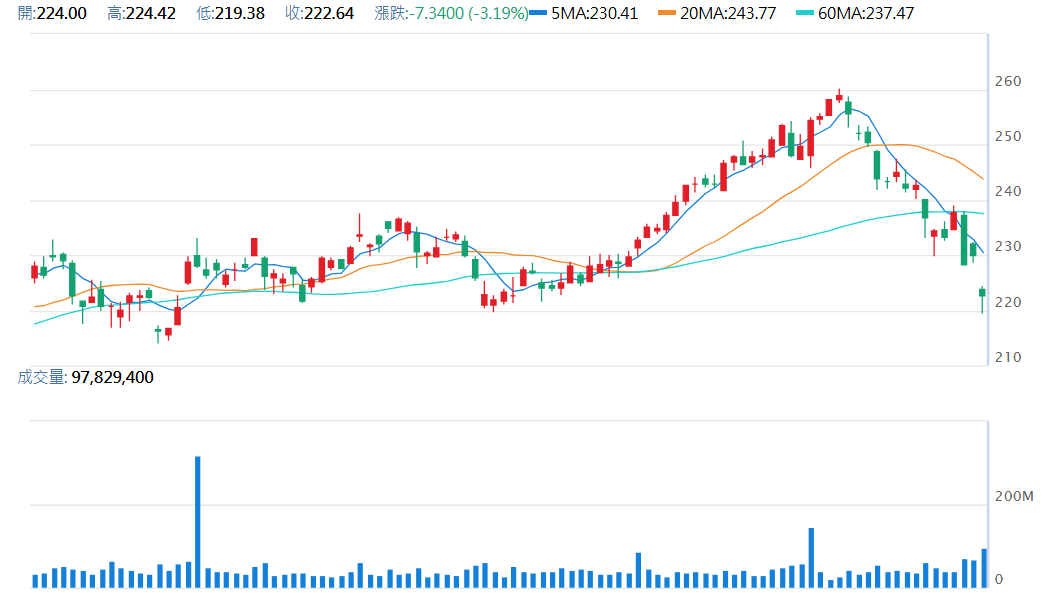Click the blue 5MA legend line marker
Viewport: 1055px width, 593px height.
click(540, 14)
